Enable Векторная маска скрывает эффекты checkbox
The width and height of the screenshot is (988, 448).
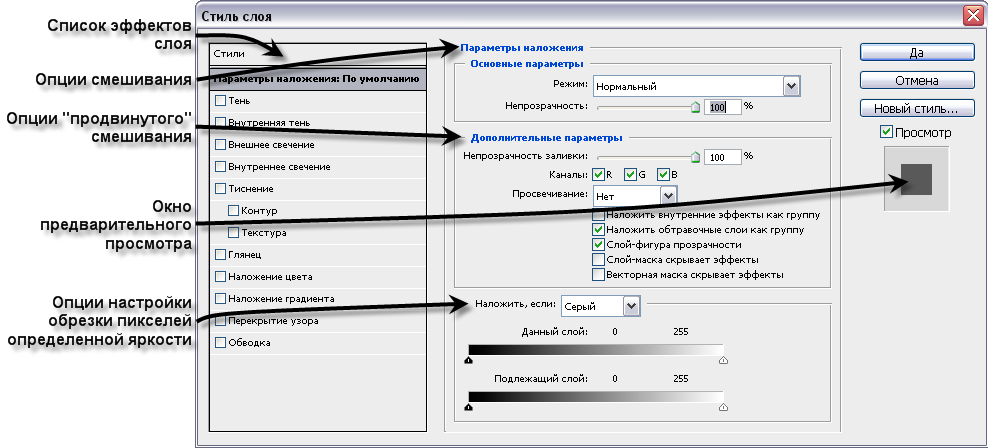click(599, 275)
